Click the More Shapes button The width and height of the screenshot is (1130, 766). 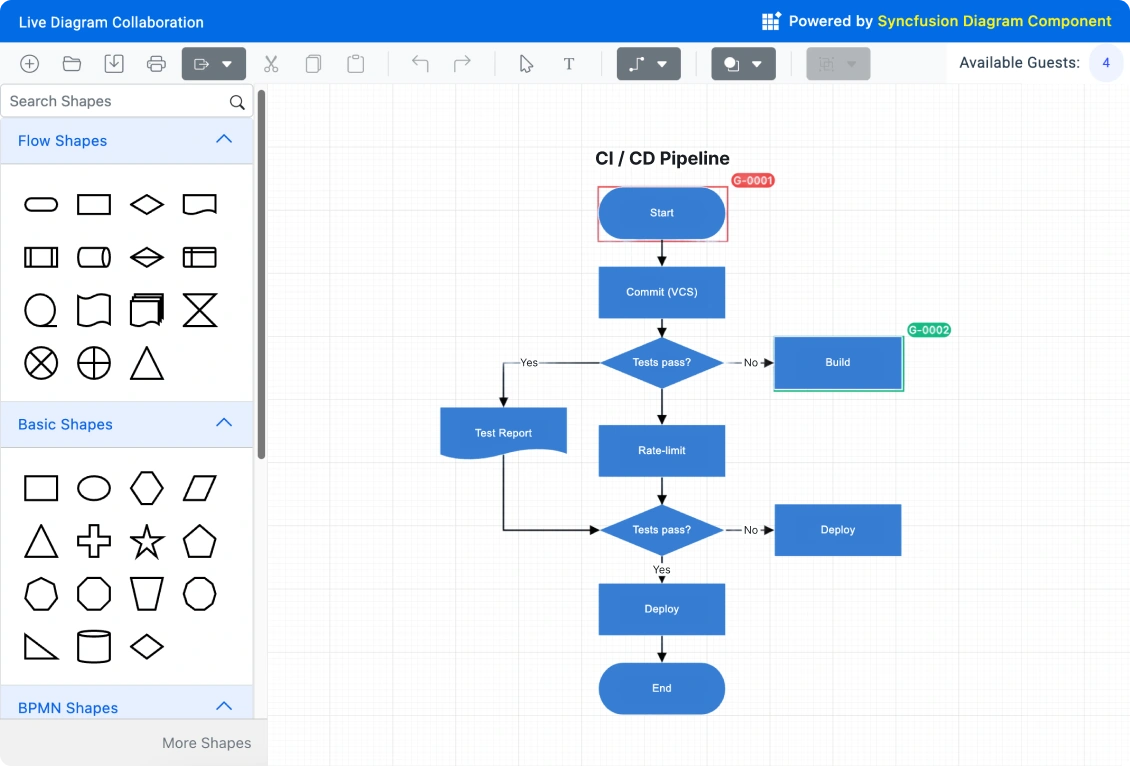[x=206, y=743]
